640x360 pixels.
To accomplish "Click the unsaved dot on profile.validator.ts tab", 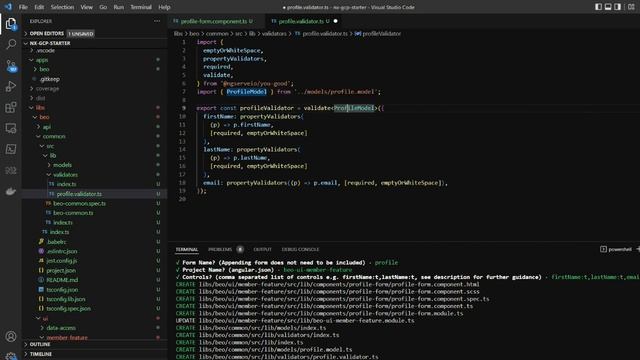I will click(x=336, y=21).
